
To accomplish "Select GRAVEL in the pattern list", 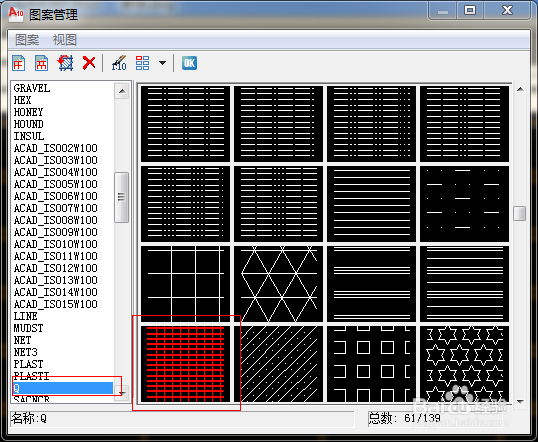I will (x=32, y=88).
